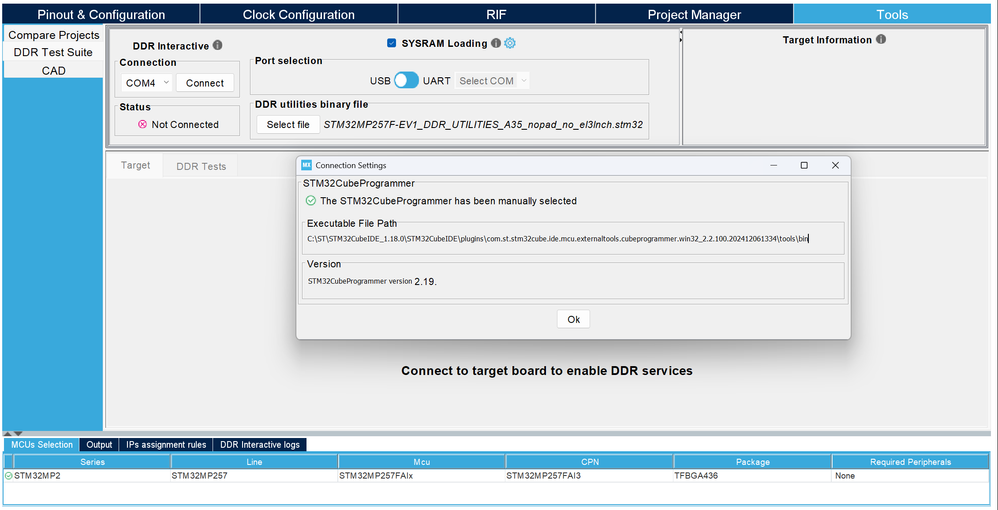Click the Connect button
Viewport: 998px width, 510px height.
pyautogui.click(x=205, y=83)
